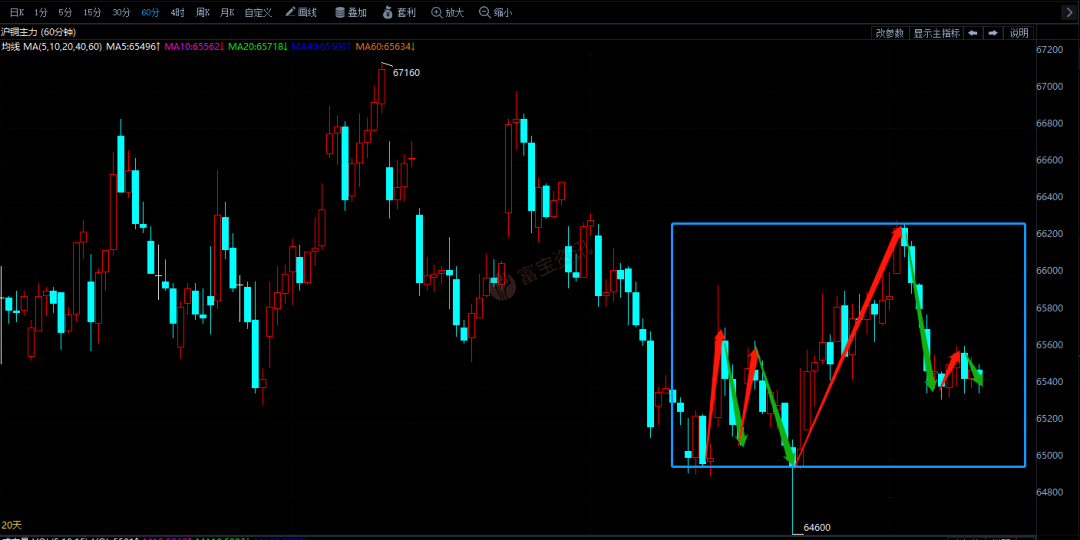
Task: Click the 均线 MA(5,10,20,40,60) indicator label
Action: click(x=52, y=46)
